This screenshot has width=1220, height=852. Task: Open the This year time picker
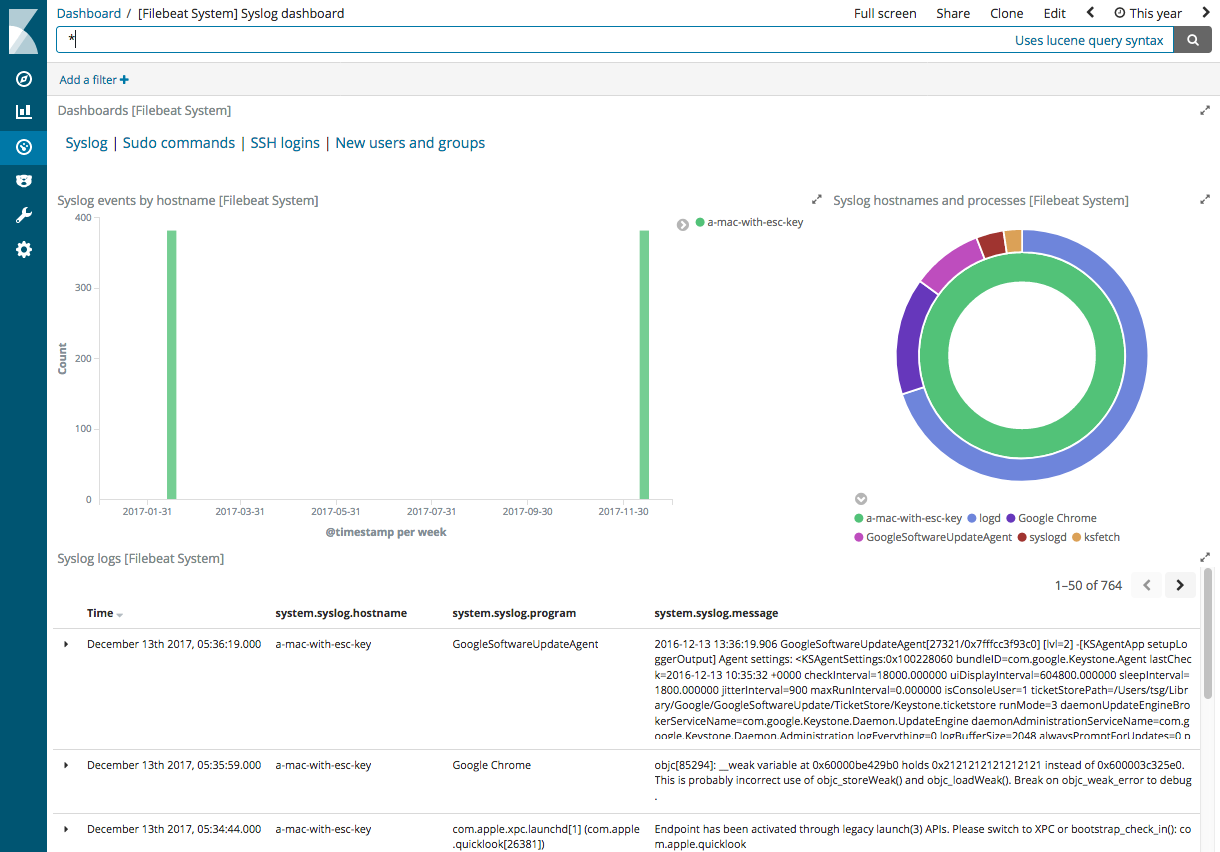pos(1148,13)
